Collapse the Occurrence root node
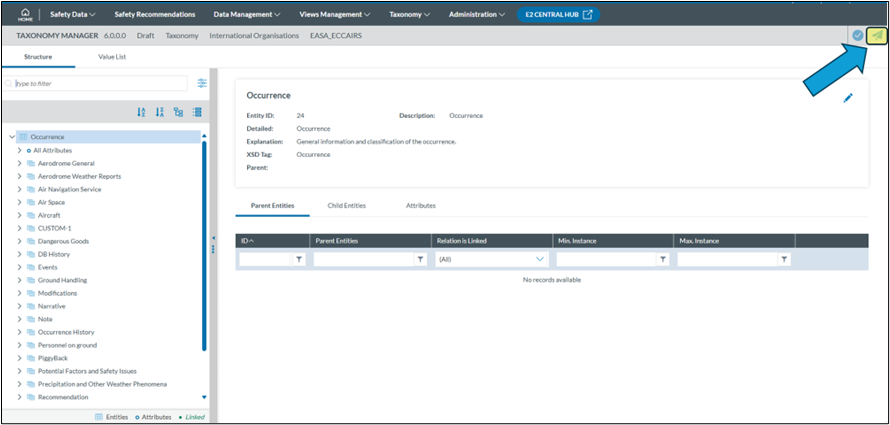This screenshot has width=890, height=425. (x=11, y=137)
